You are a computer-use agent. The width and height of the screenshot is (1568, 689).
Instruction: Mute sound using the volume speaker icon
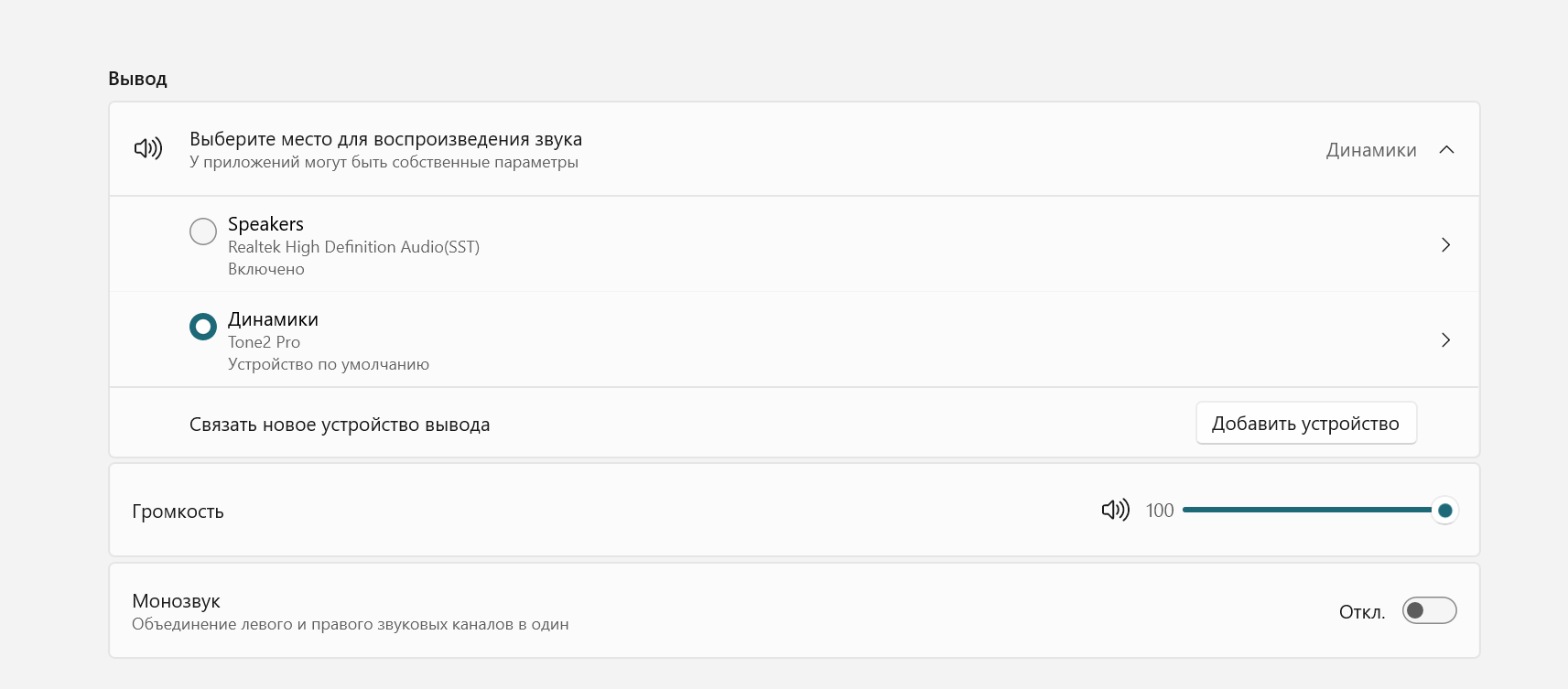point(1115,511)
